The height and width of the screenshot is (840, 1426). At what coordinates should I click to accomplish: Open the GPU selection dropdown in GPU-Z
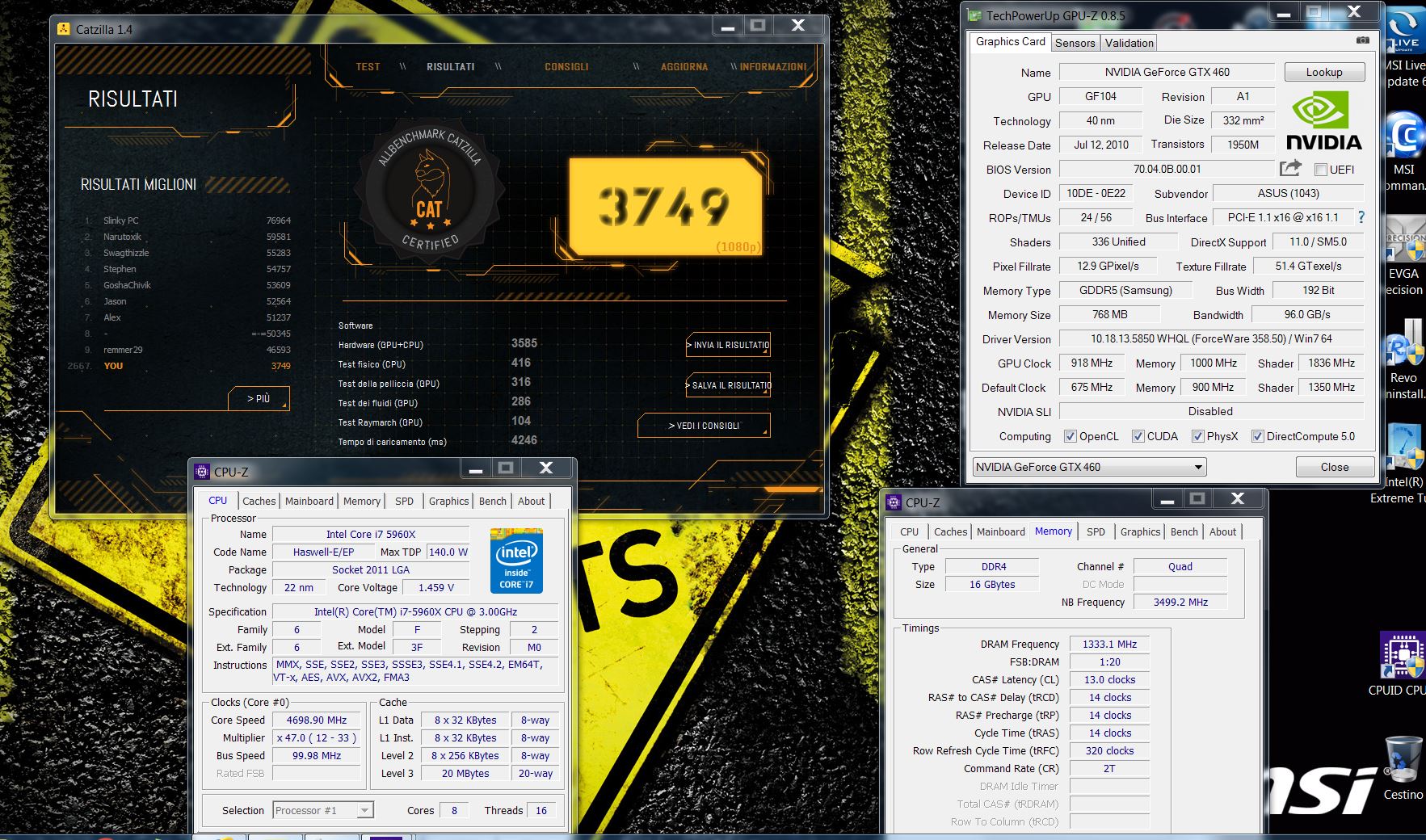point(1089,467)
